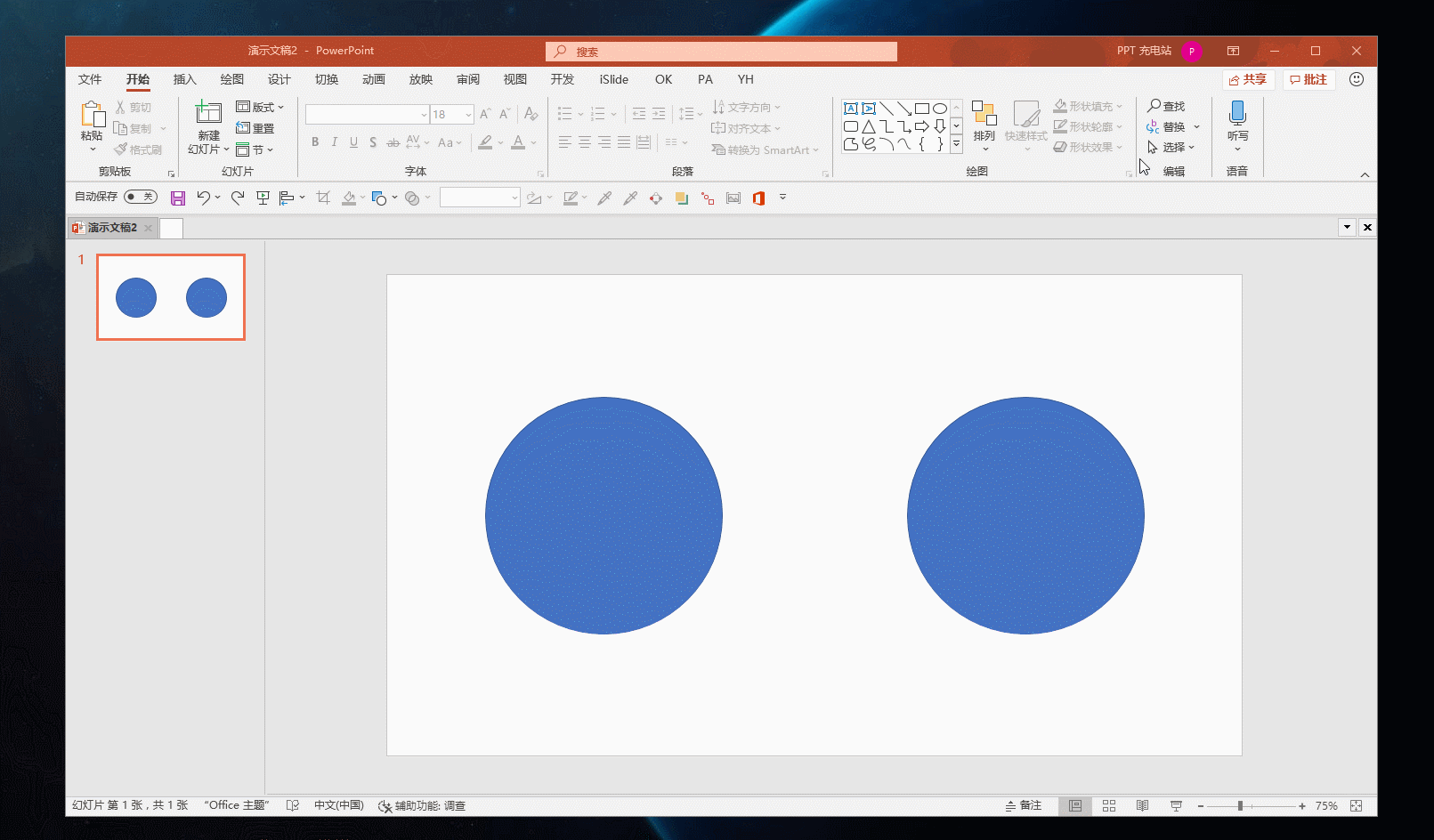This screenshot has height=840, width=1434.
Task: Click the Redo arrow icon
Action: pos(238,198)
